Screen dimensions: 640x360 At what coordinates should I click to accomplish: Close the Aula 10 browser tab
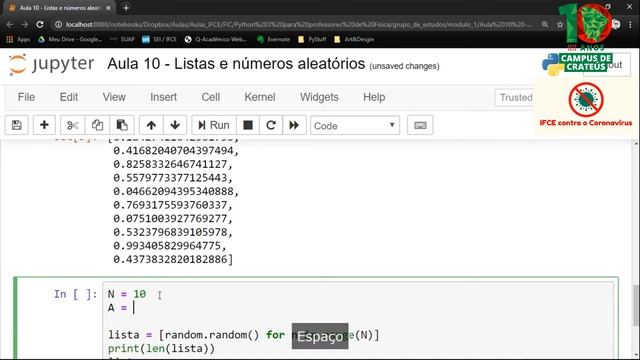tap(108, 8)
